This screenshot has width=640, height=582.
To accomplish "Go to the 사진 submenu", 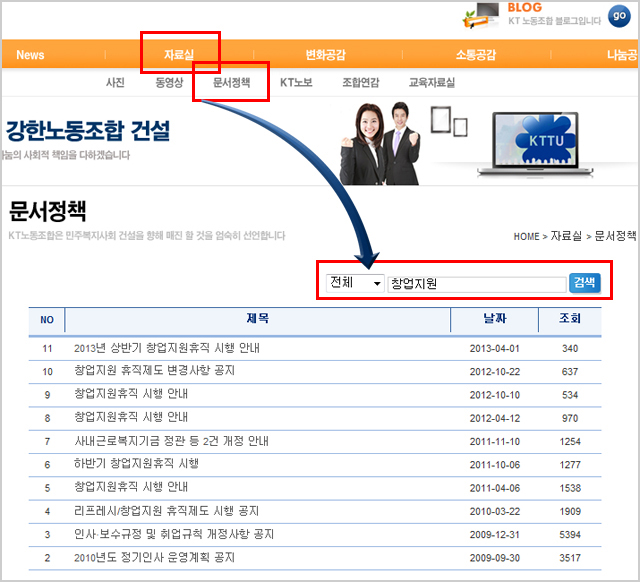I will tap(115, 83).
